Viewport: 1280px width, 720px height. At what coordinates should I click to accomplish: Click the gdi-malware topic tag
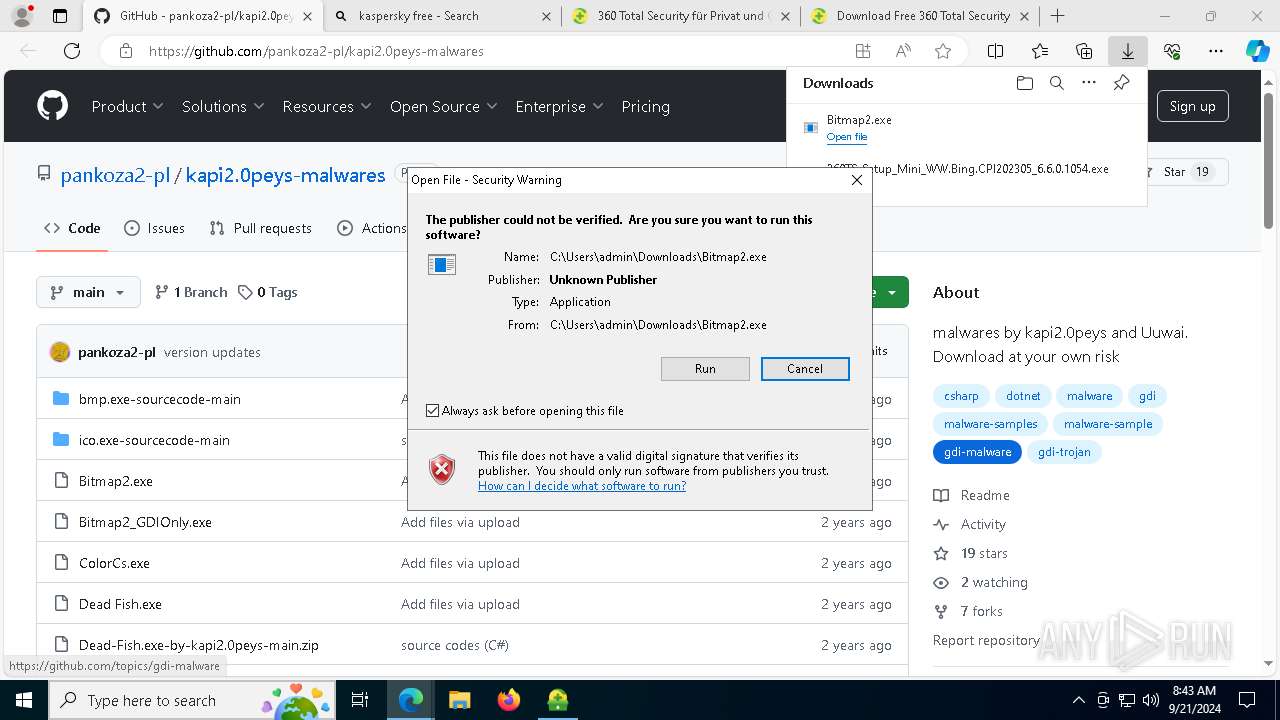pos(977,452)
